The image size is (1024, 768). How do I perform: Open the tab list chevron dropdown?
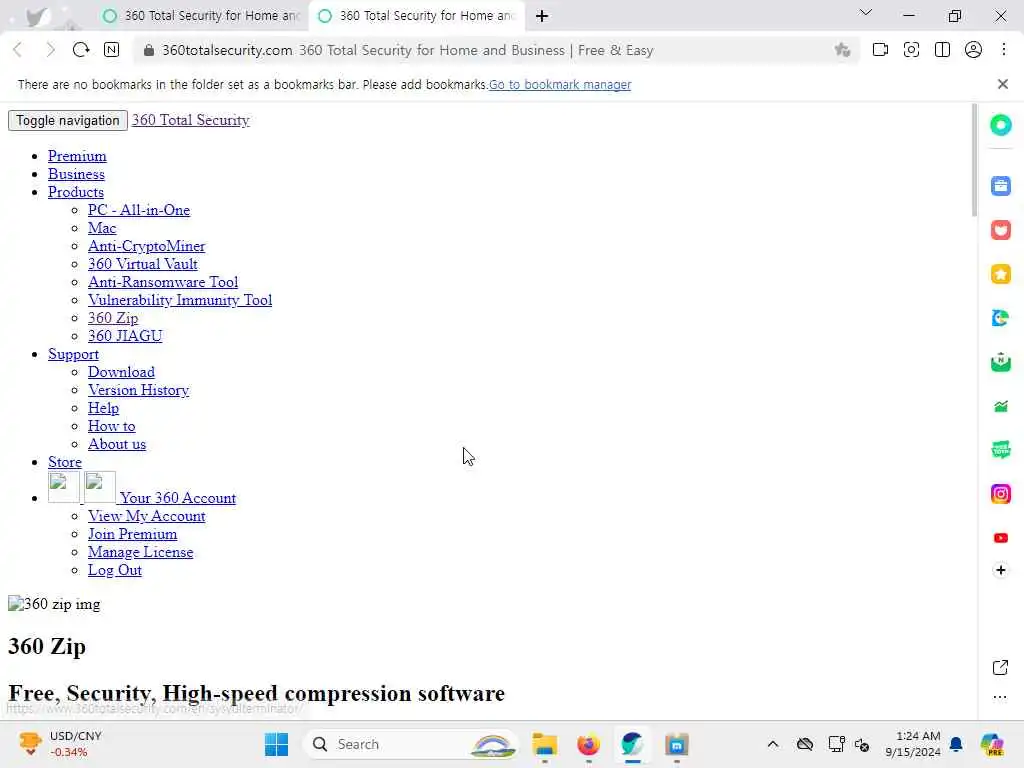coord(866,12)
